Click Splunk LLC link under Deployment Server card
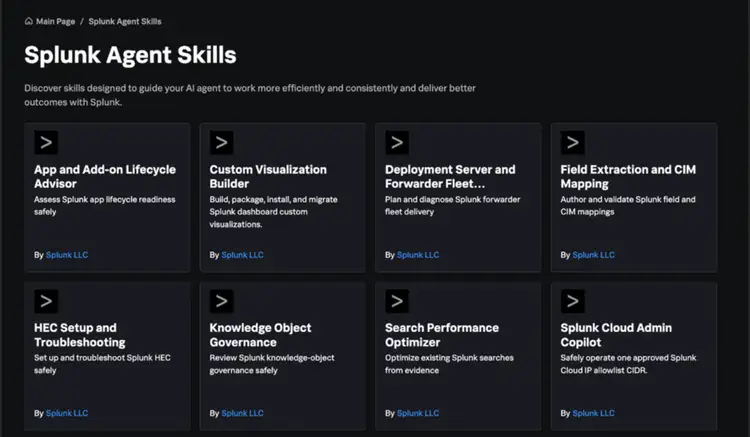750x437 pixels. tap(418, 255)
